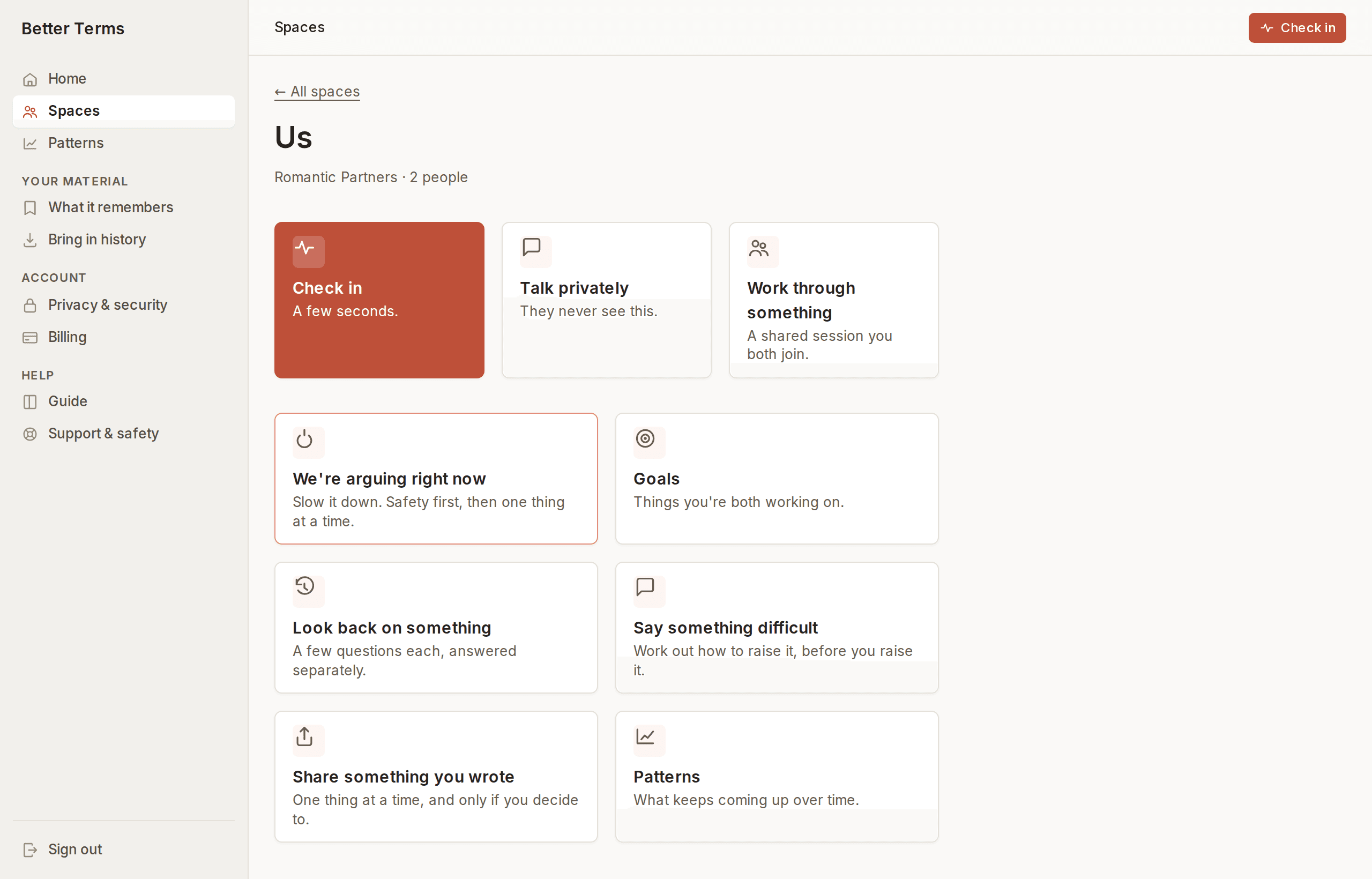The height and width of the screenshot is (879, 1372).
Task: Open the Guide help page
Action: click(x=123, y=401)
